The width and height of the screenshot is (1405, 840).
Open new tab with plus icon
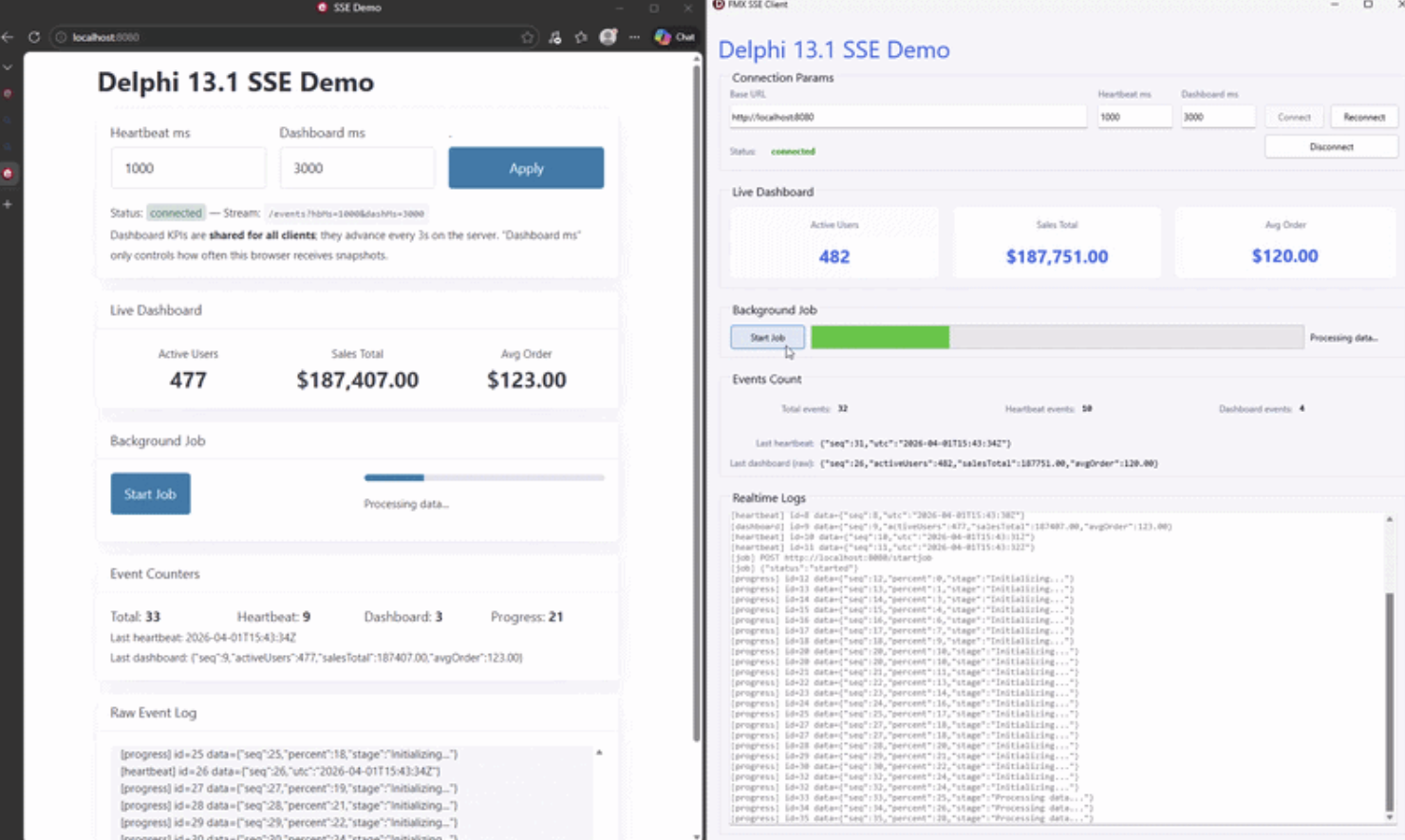click(8, 204)
